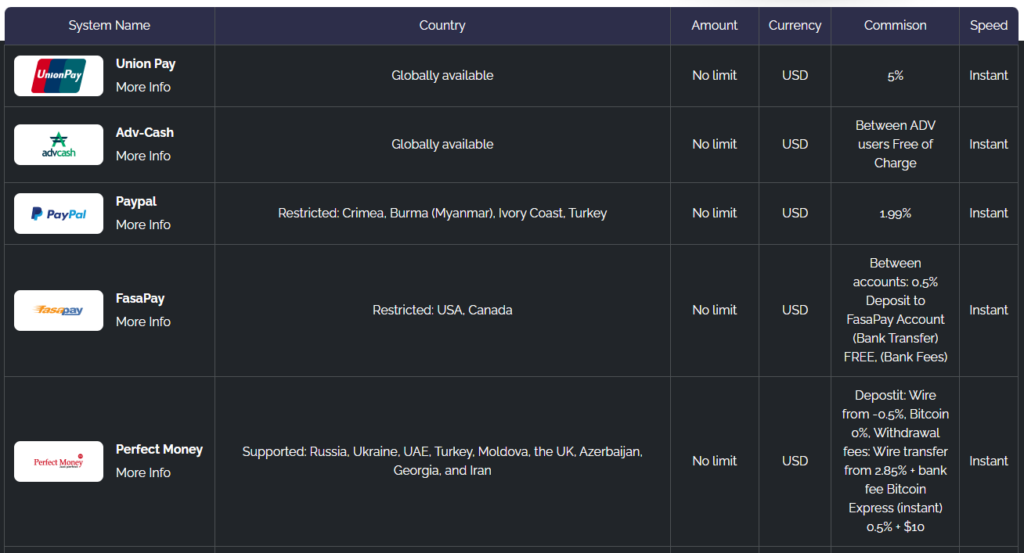Click Perfect Money commission details text

(895, 461)
